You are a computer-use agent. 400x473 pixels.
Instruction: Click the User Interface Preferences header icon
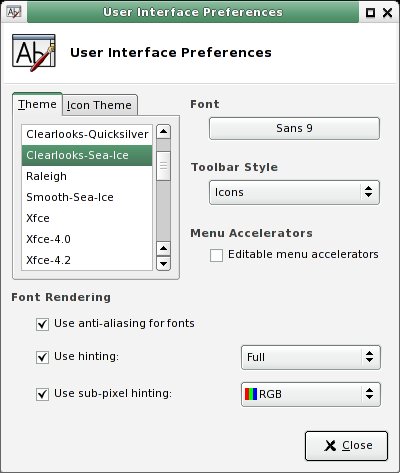coord(34,53)
